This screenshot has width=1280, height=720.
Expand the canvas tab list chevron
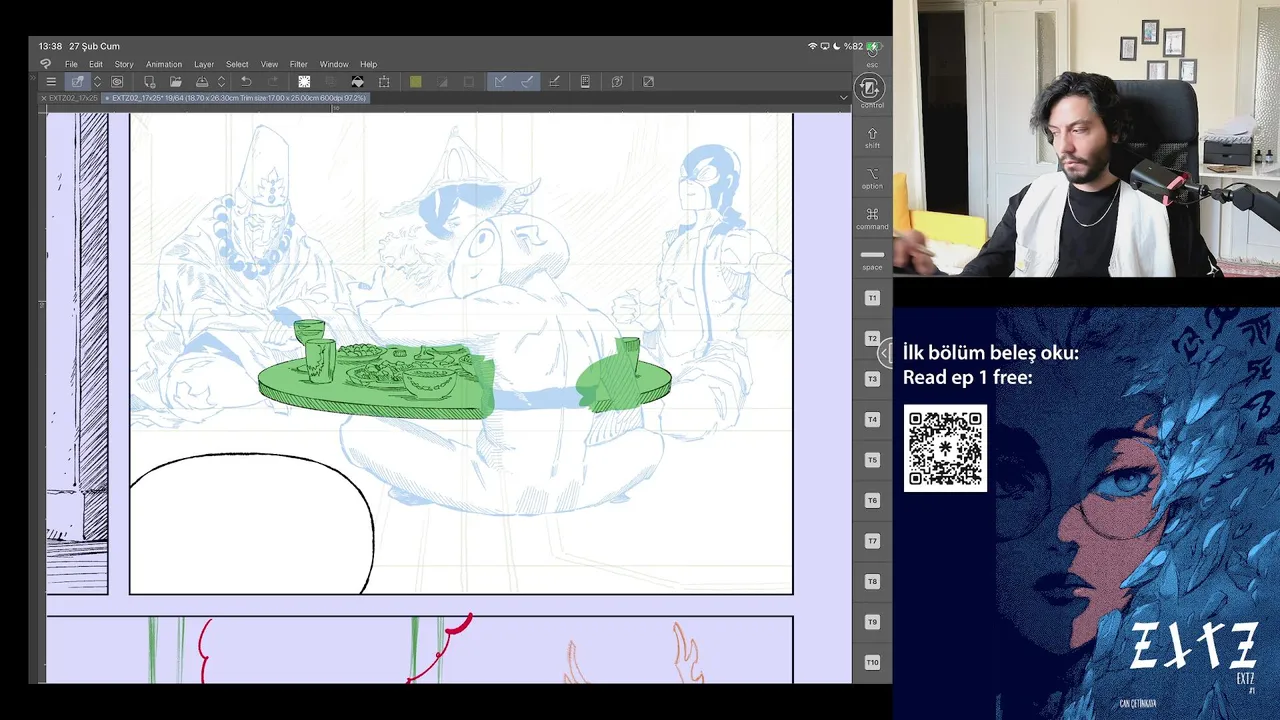(x=843, y=98)
